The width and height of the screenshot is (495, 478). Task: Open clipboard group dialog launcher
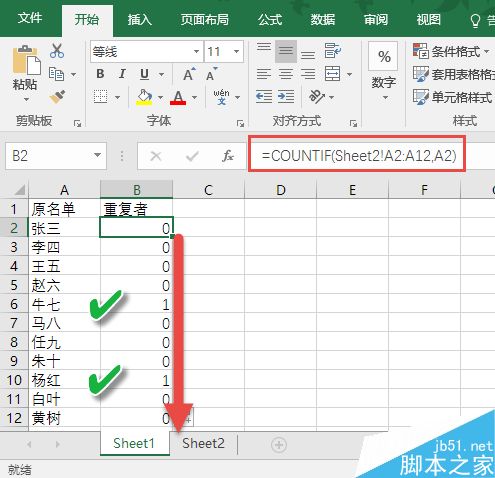tap(77, 124)
